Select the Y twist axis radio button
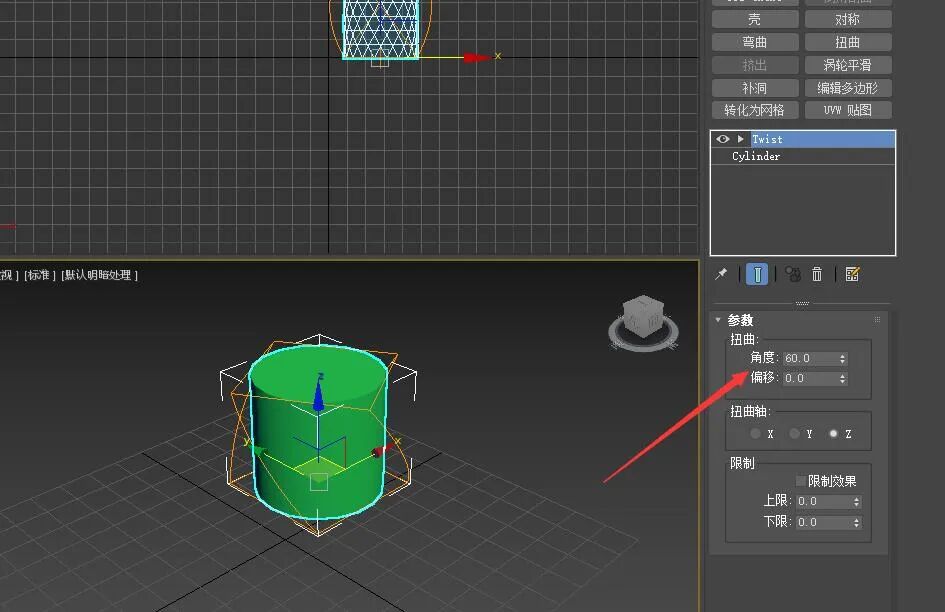945x612 pixels. (794, 434)
